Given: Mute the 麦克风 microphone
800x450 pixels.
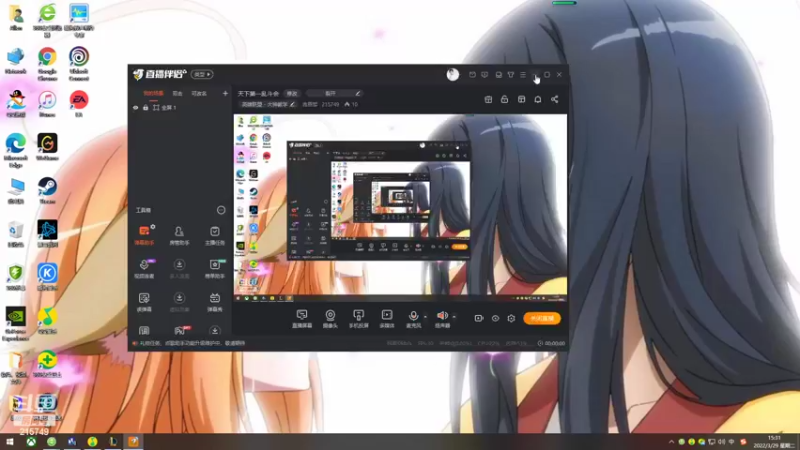Looking at the screenshot, I should click(x=413, y=319).
